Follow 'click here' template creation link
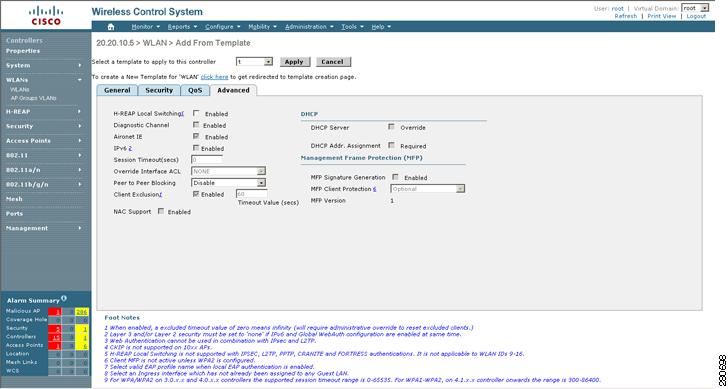The image size is (728, 389). [214, 77]
